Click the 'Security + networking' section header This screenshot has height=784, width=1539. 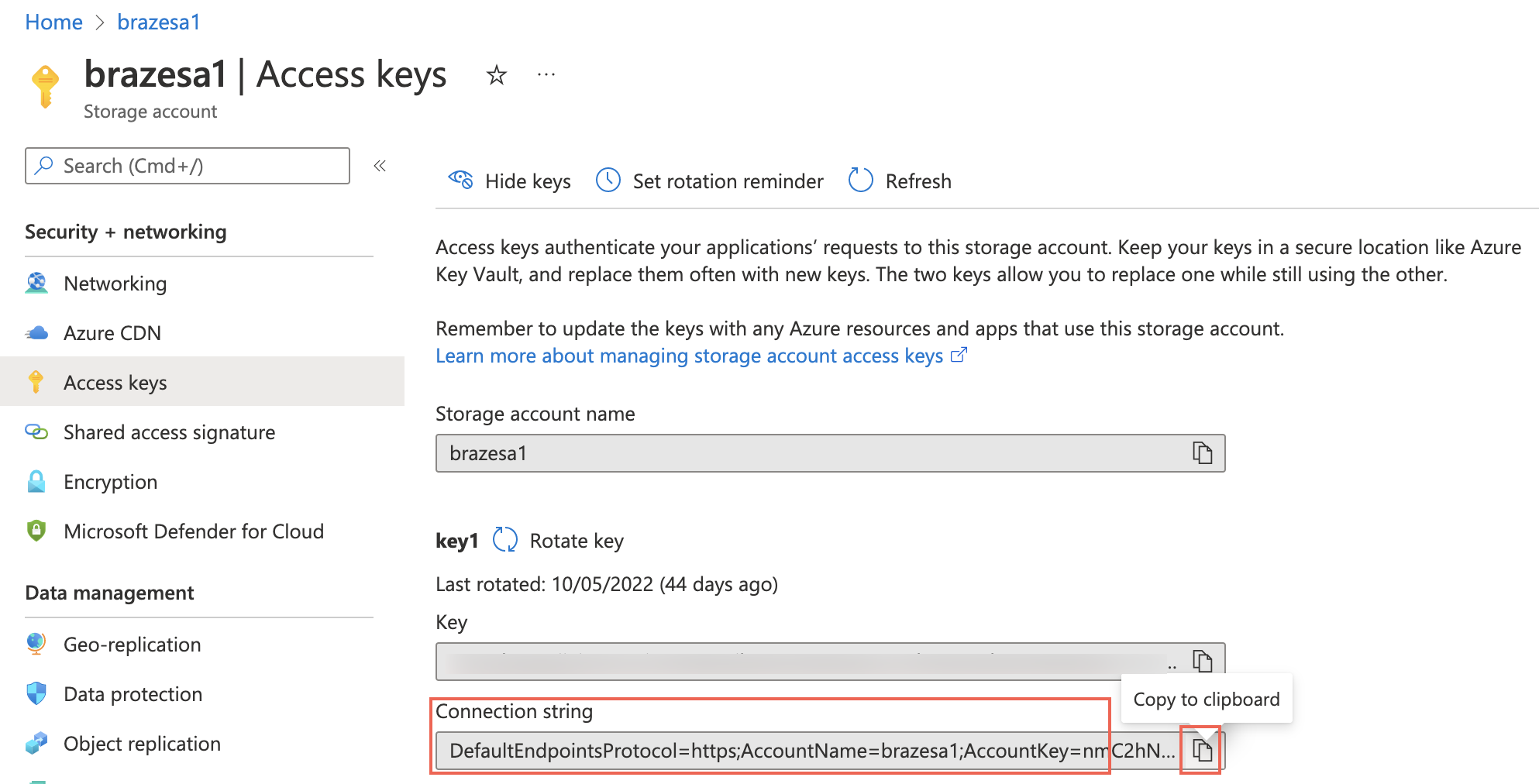126,232
